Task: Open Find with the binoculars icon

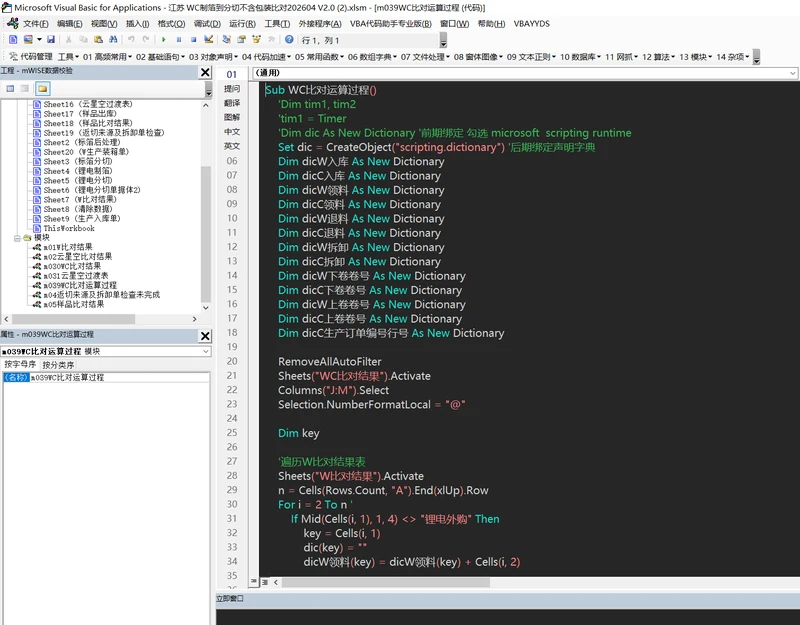Action: [113, 39]
